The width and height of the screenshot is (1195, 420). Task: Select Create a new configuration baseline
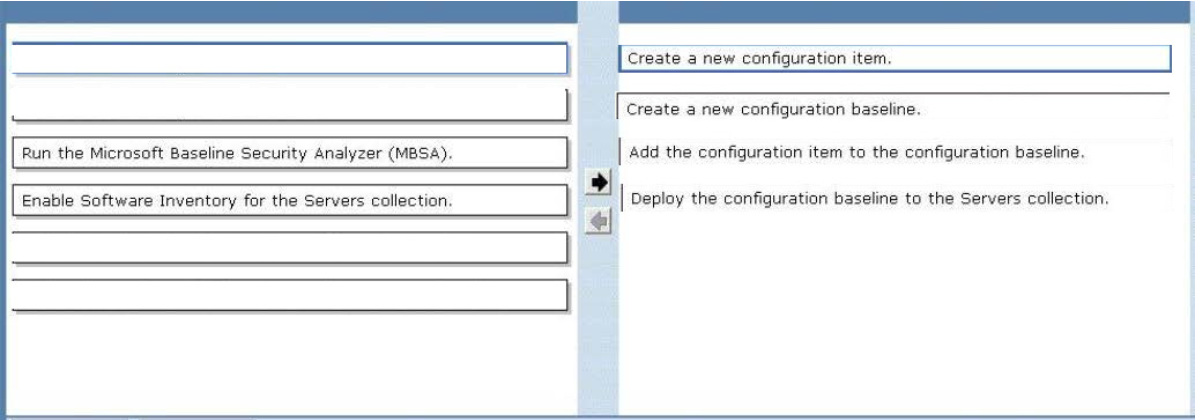893,107
